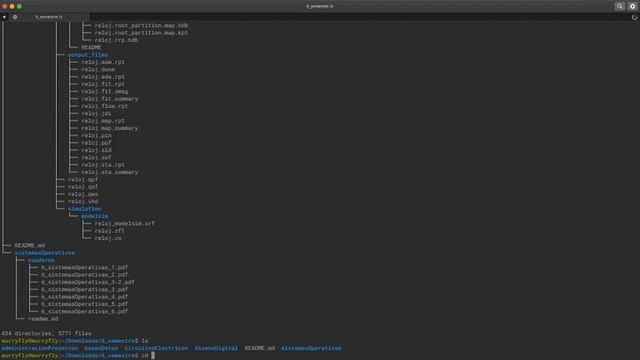The height and width of the screenshot is (360, 640).
Task: Open the tab list dropdown arrow
Action: point(4,17)
